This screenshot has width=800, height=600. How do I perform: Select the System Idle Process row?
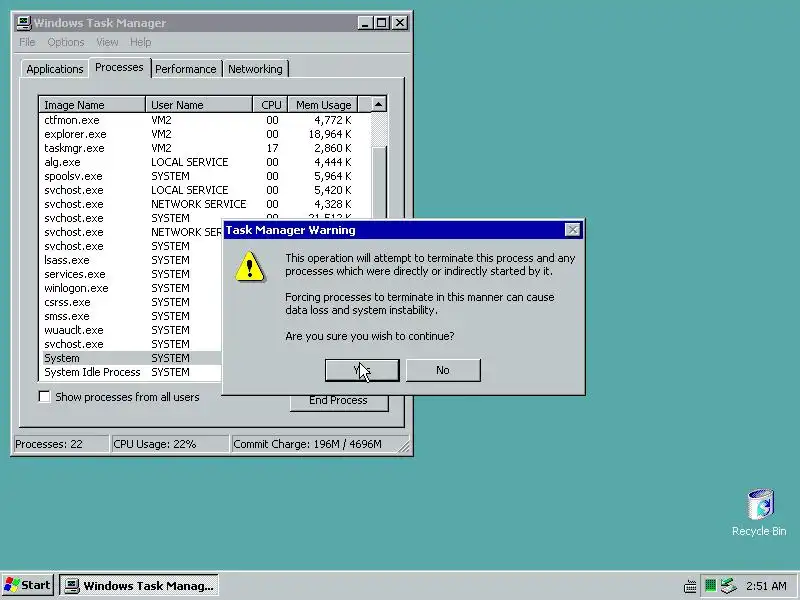(x=131, y=372)
